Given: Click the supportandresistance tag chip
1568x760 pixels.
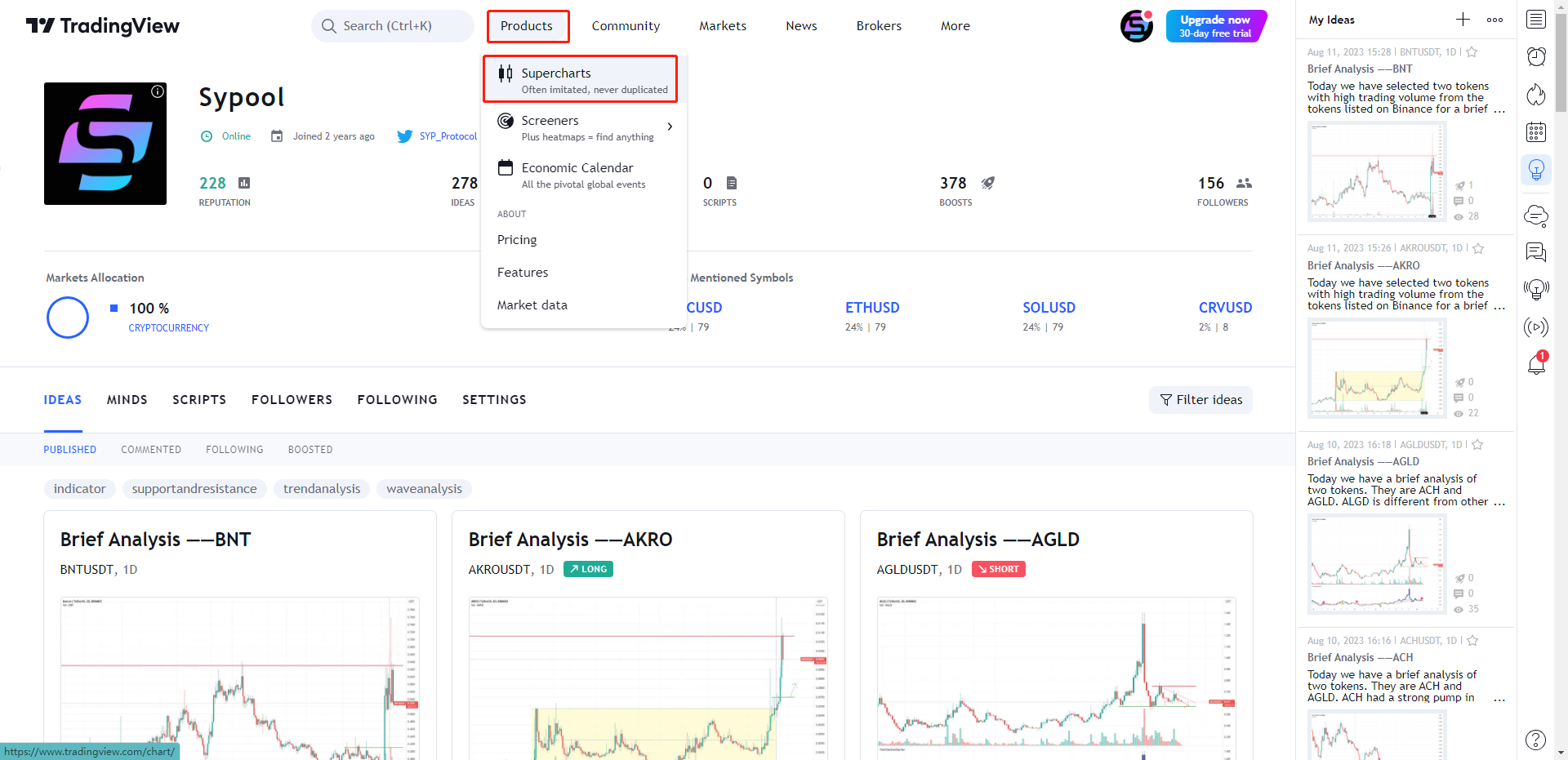Looking at the screenshot, I should click(194, 489).
